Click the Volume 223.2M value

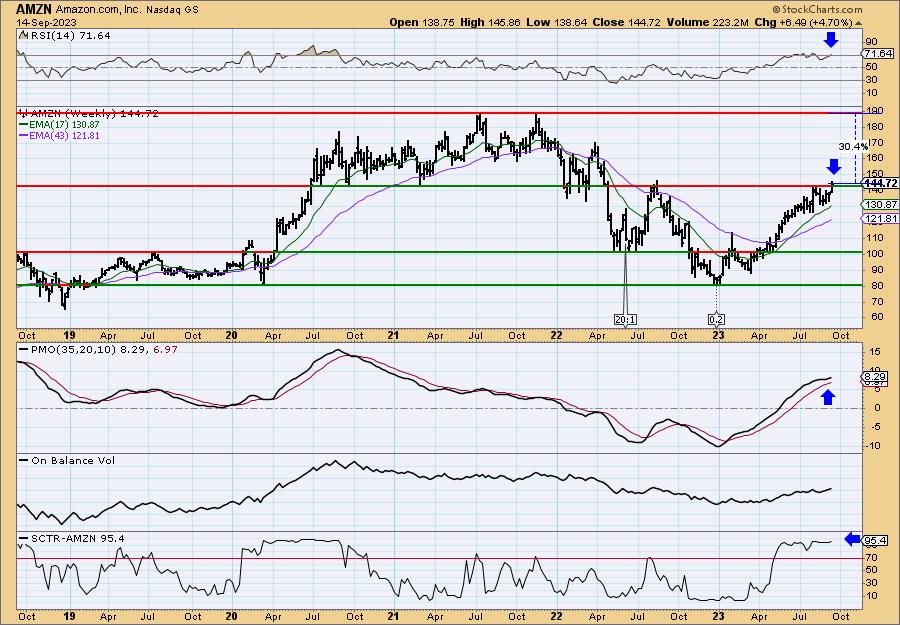(x=707, y=22)
